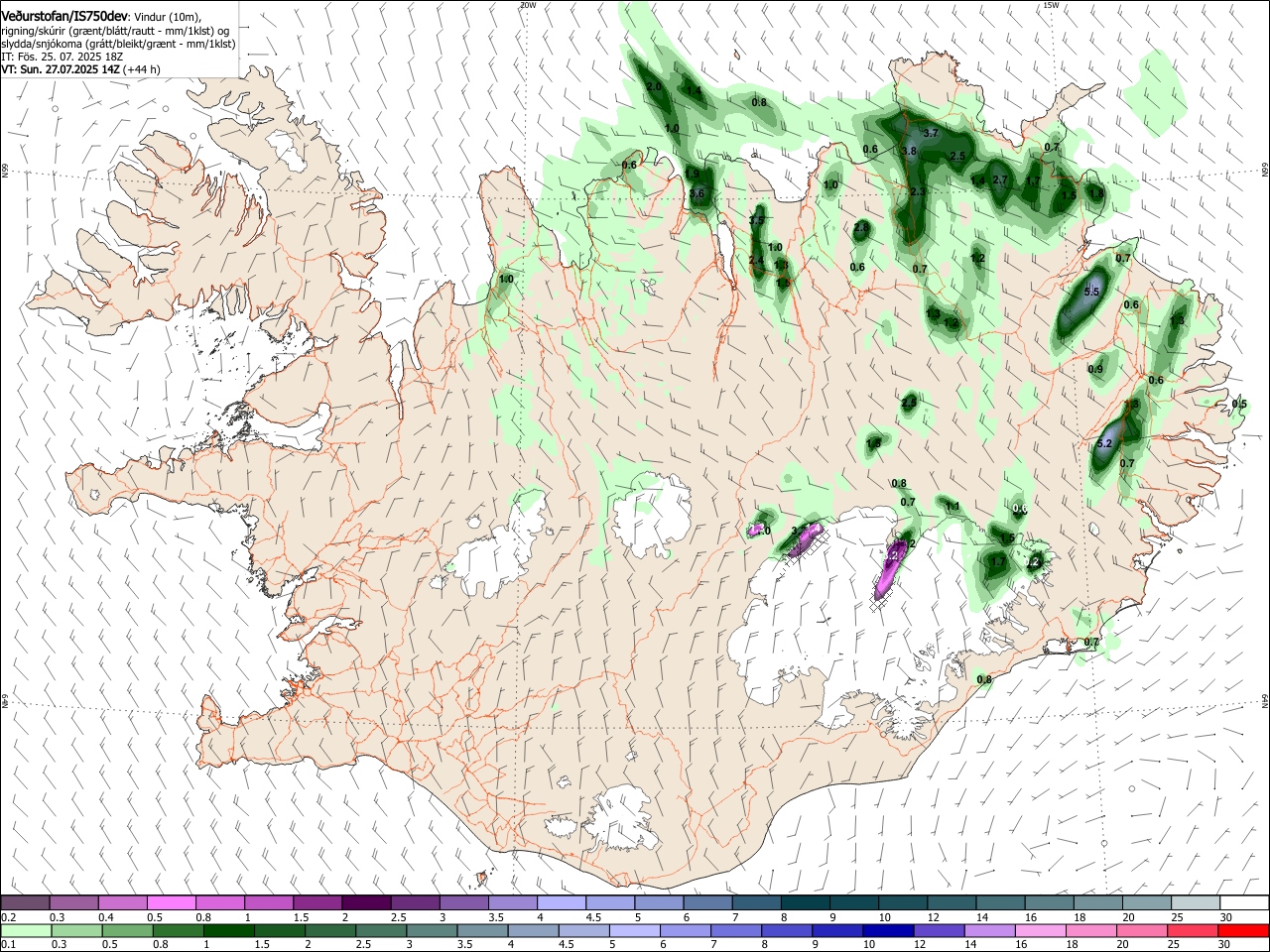This screenshot has width=1270, height=952.
Task: Click the bottom-row dark blue swatch between 10 and 12
Action: point(886,930)
